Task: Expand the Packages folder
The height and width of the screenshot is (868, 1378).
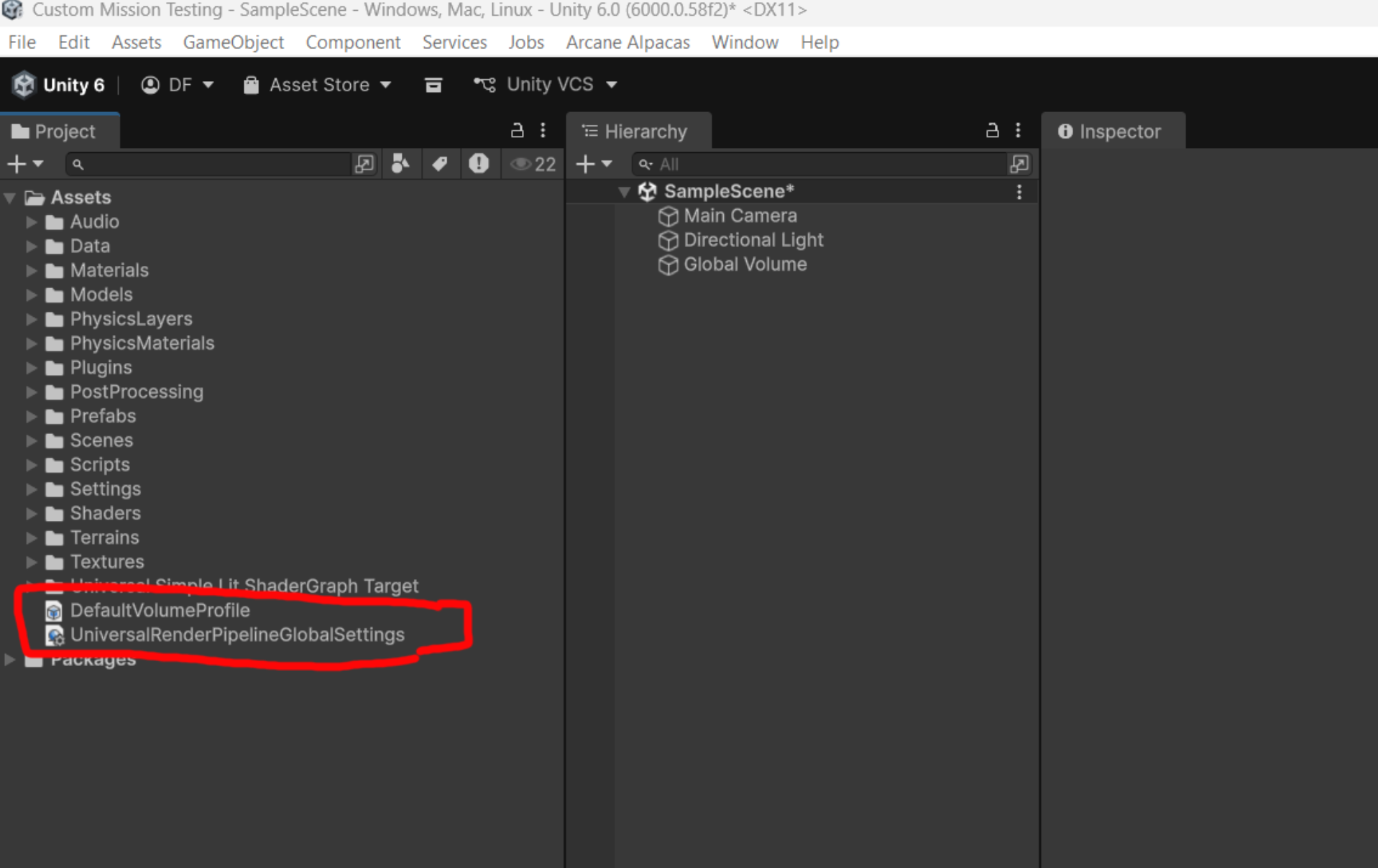Action: [x=10, y=659]
